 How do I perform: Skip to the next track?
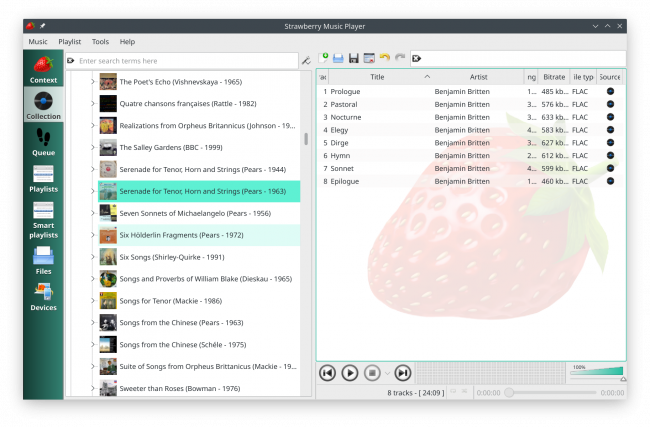(402, 373)
